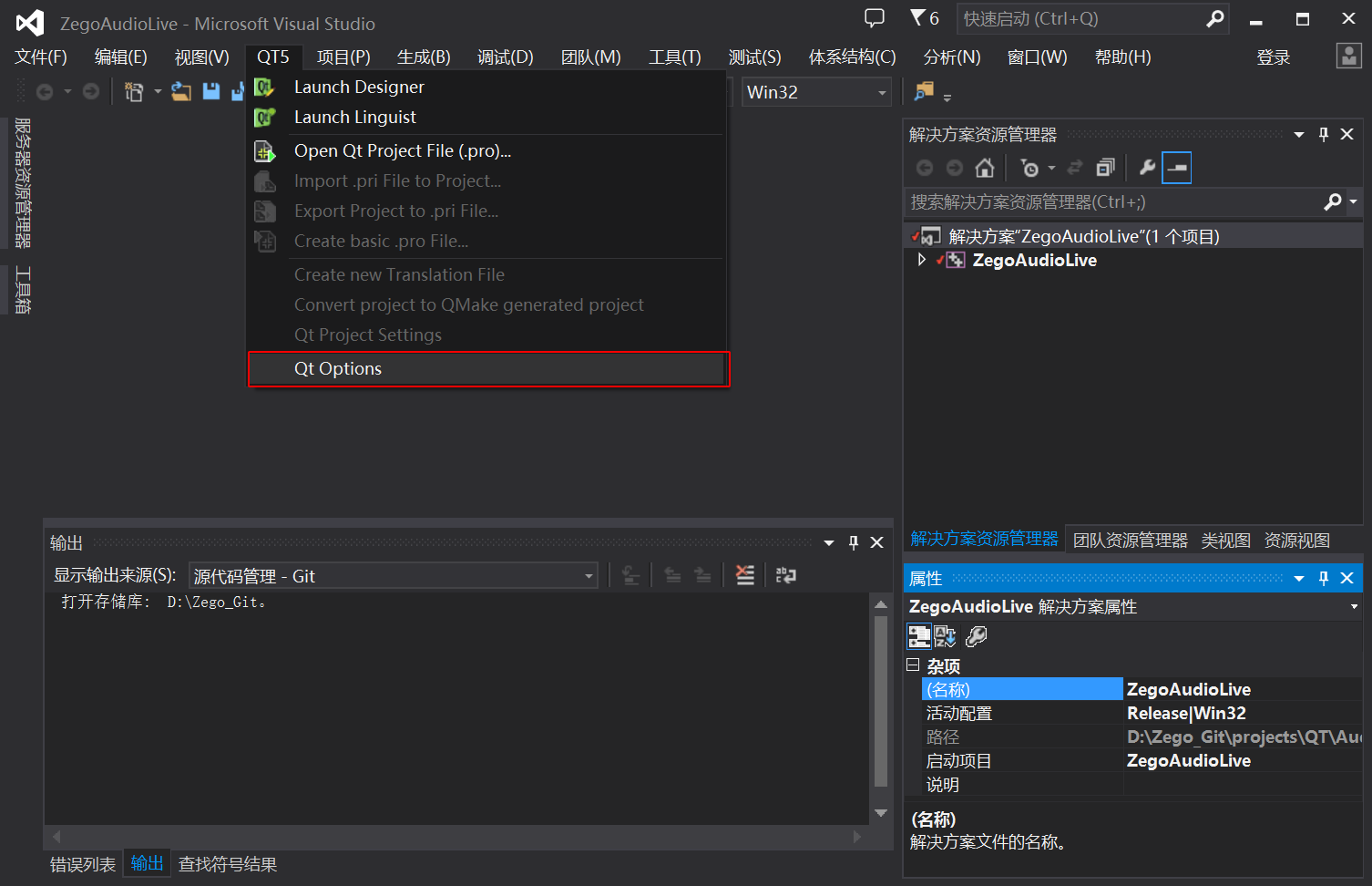
Task: Open the new project icon dropdown arrow
Action: coord(158,91)
